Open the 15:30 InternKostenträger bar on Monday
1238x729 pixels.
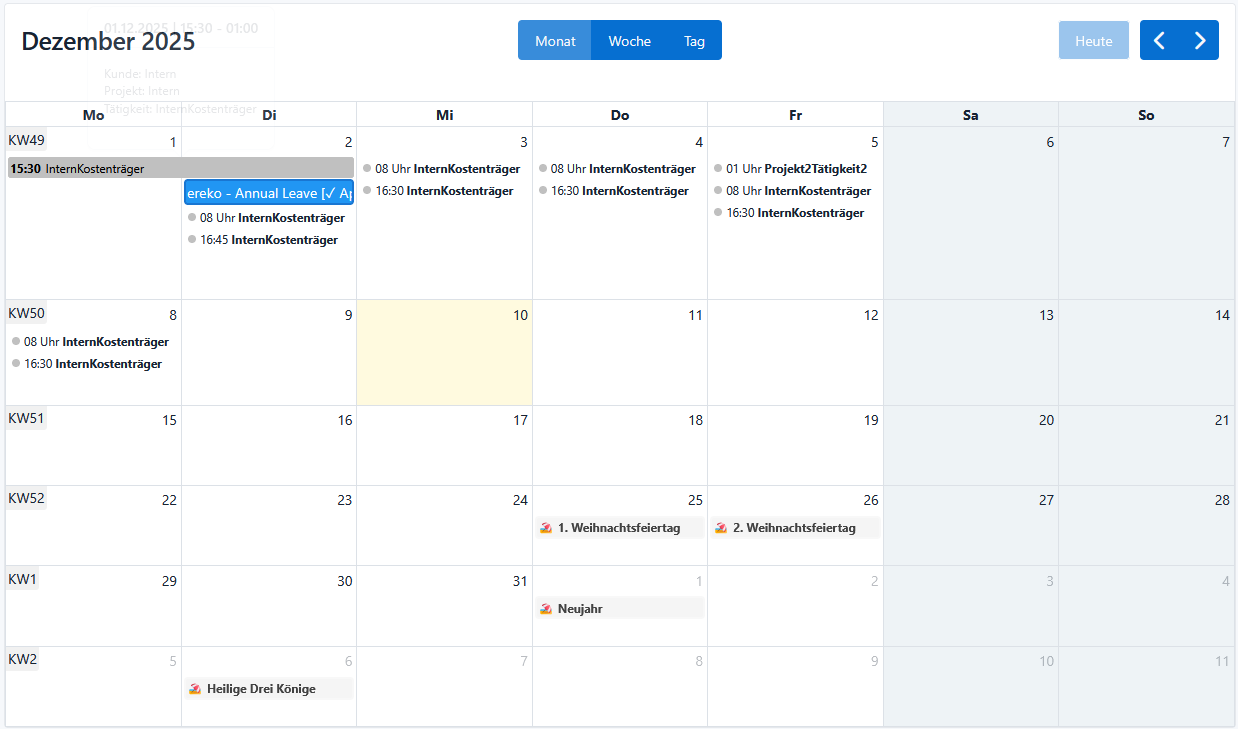pyautogui.click(x=180, y=169)
